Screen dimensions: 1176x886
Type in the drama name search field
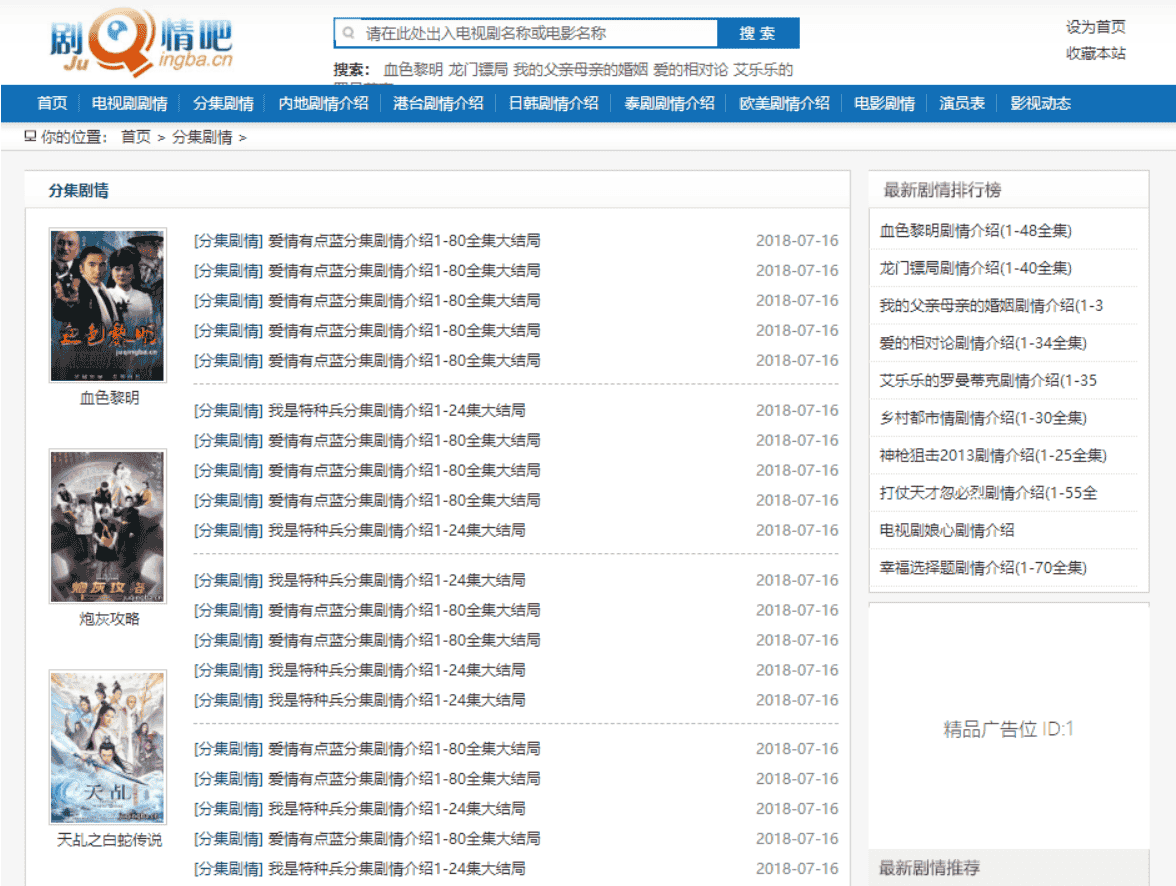[x=535, y=33]
